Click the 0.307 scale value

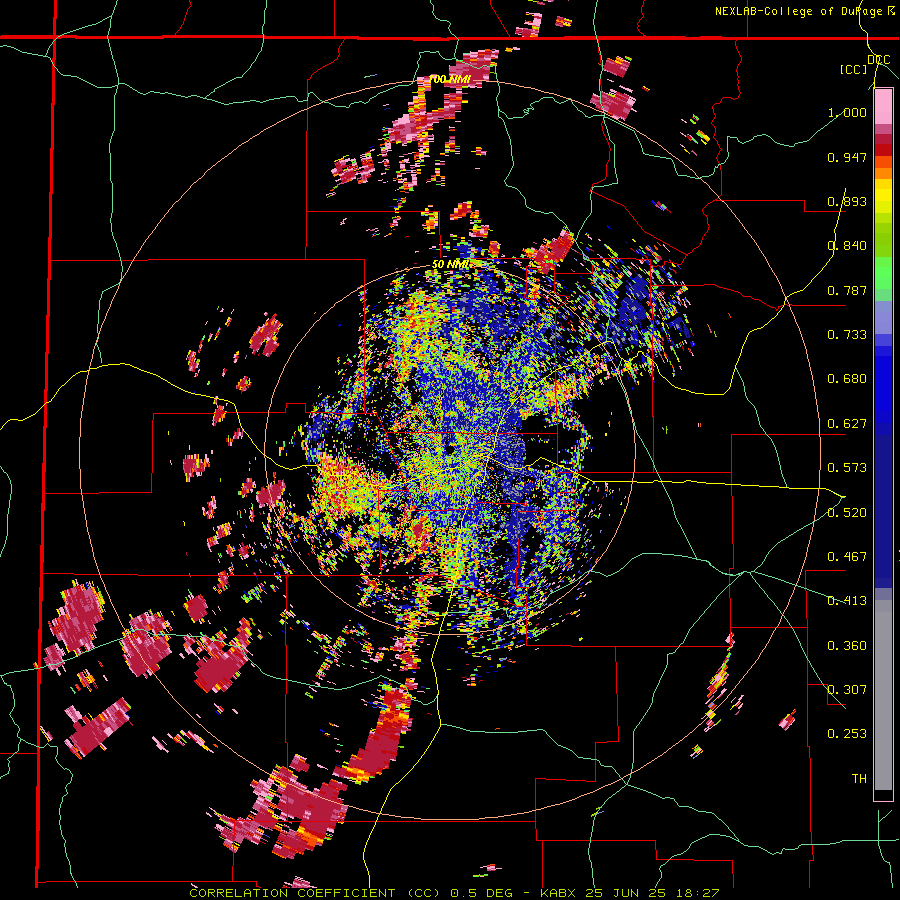pyautogui.click(x=847, y=689)
